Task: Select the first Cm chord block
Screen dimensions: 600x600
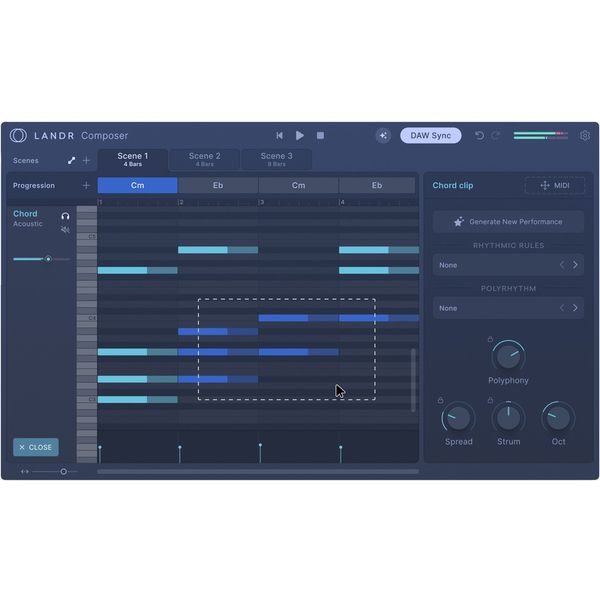Action: tap(137, 185)
